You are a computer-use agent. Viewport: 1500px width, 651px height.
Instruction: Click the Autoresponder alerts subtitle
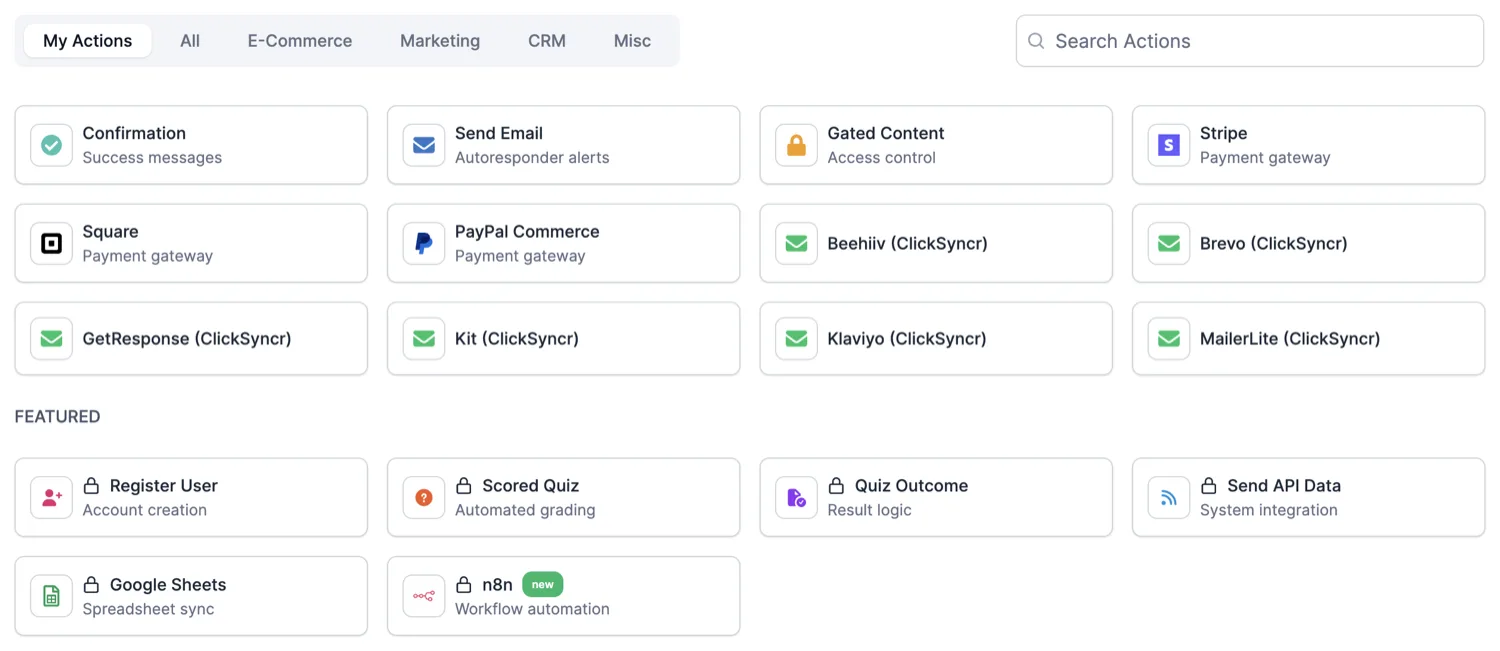[x=532, y=157]
